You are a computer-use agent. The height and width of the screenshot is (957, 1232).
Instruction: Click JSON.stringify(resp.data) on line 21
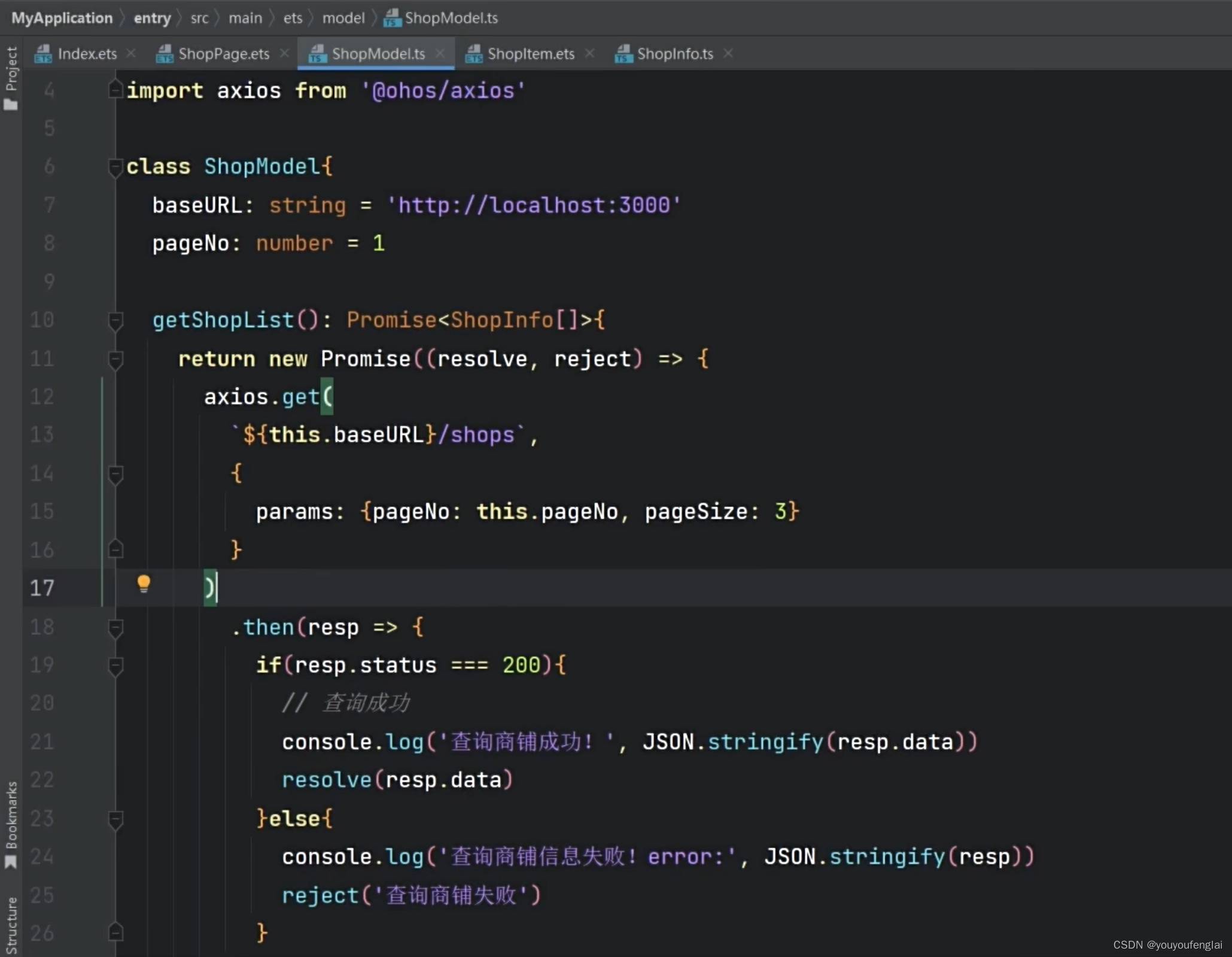(x=810, y=742)
